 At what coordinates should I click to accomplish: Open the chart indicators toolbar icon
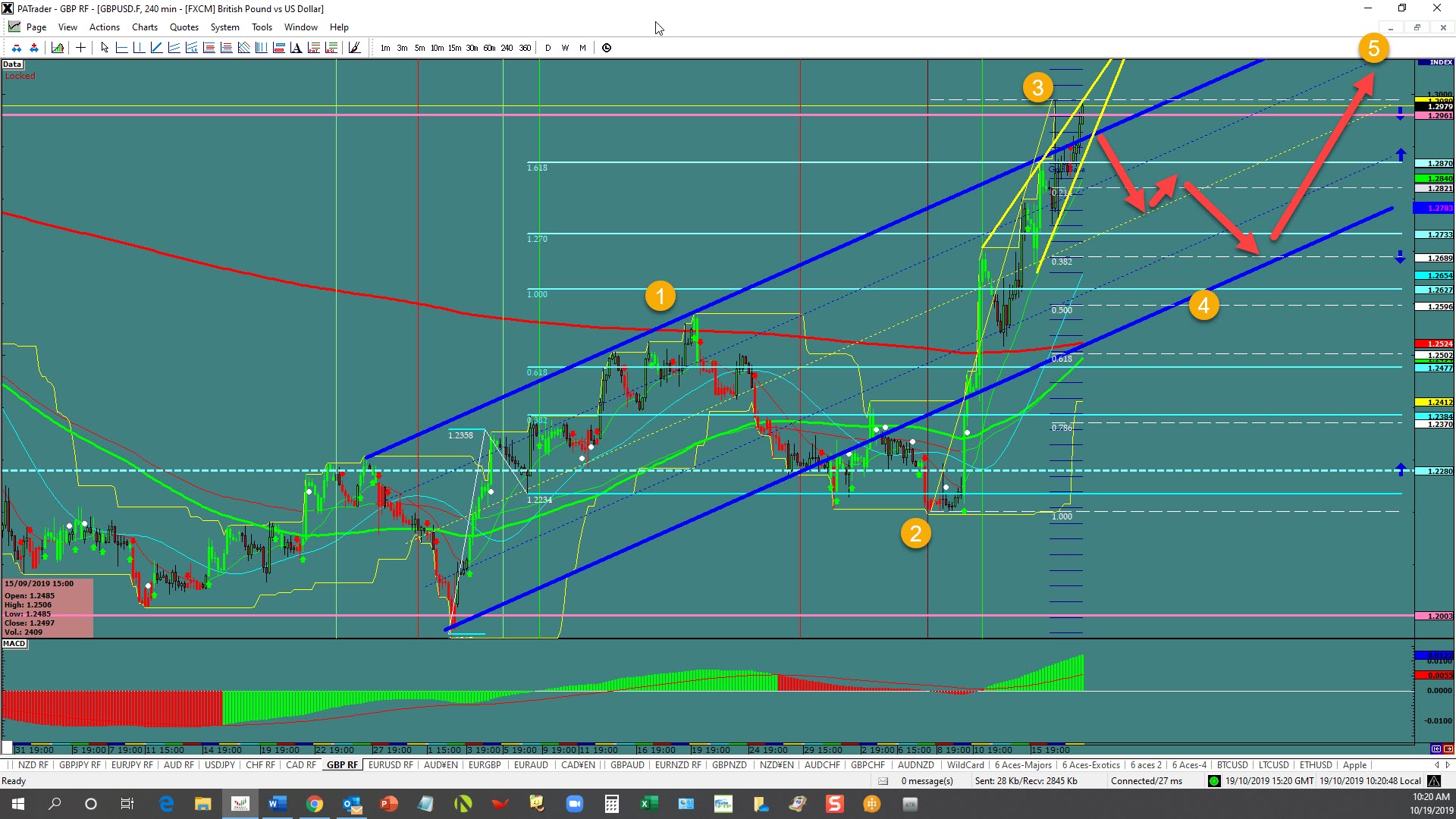(58, 48)
